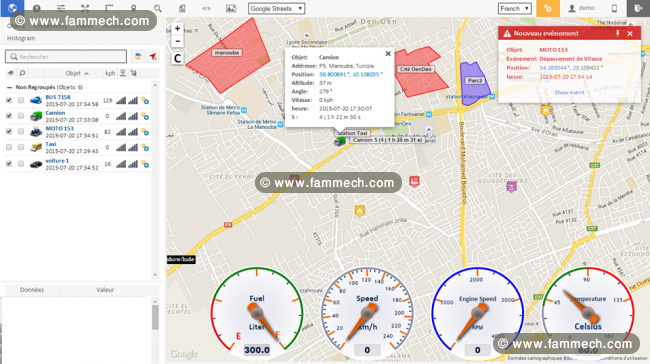Click the Show event link
Viewport: 650px width, 364px height.
pos(569,92)
